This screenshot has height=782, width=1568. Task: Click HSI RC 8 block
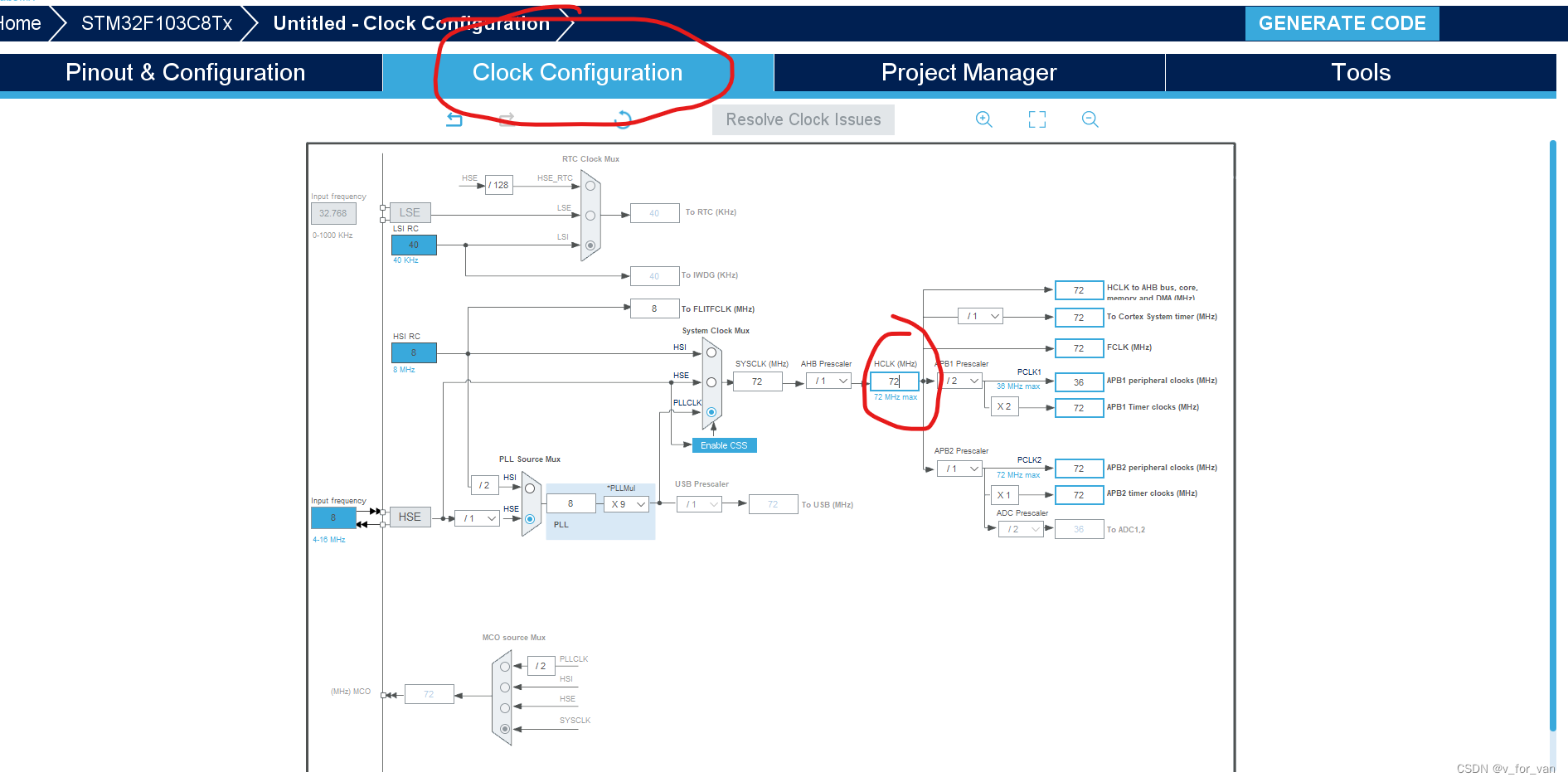(414, 352)
